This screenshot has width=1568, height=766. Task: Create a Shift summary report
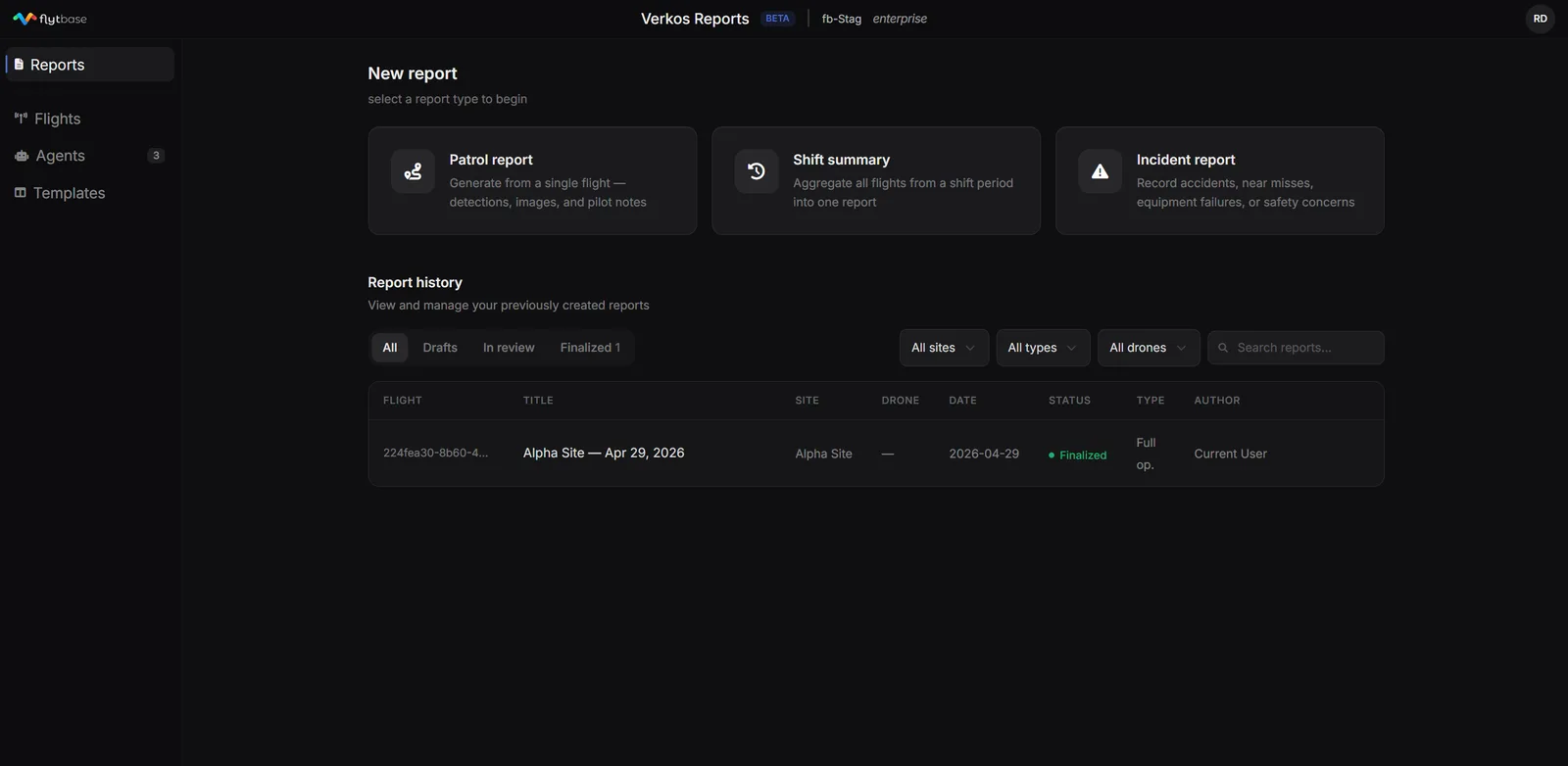tap(876, 180)
